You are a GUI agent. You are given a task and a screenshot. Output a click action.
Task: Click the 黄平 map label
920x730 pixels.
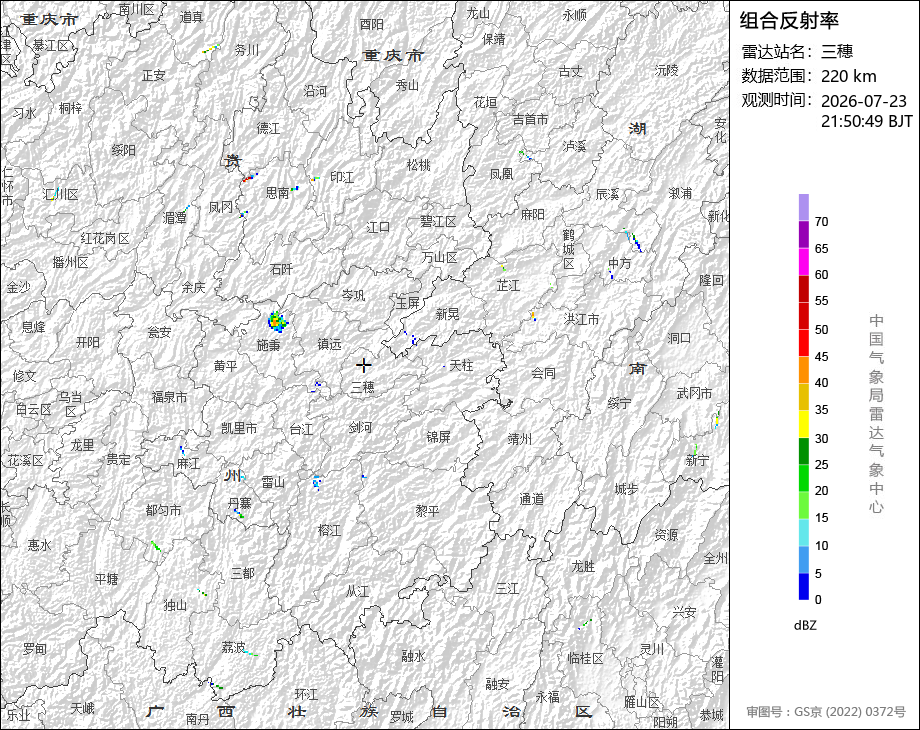[x=225, y=366]
